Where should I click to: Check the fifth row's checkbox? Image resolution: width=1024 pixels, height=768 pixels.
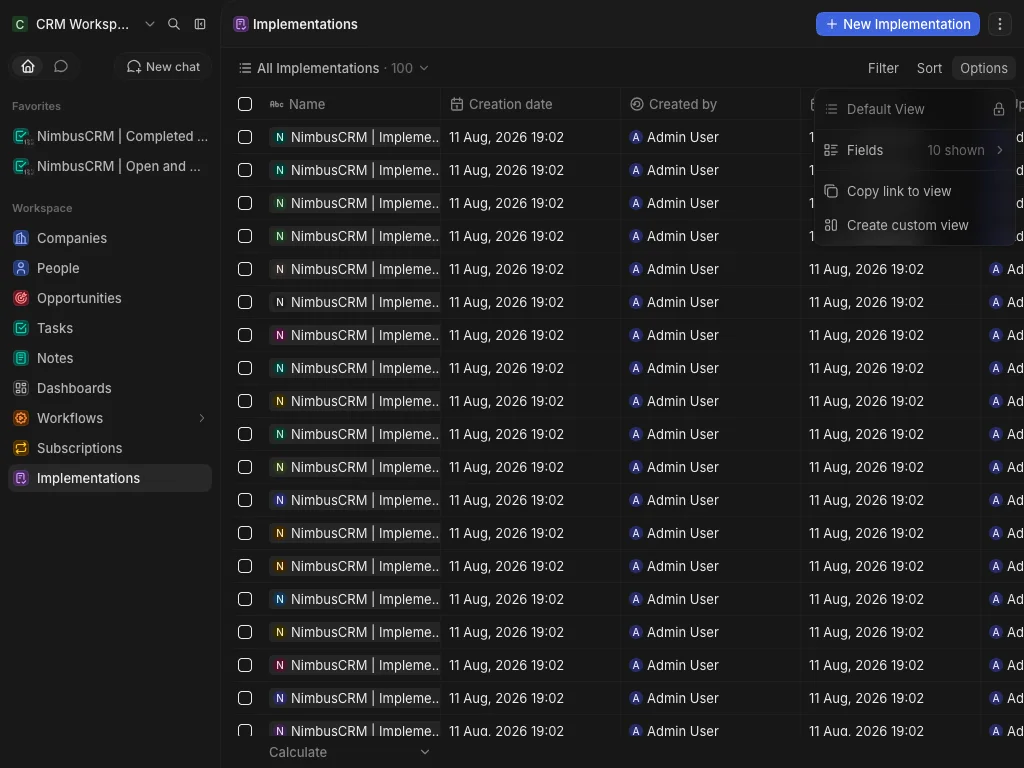tap(245, 269)
